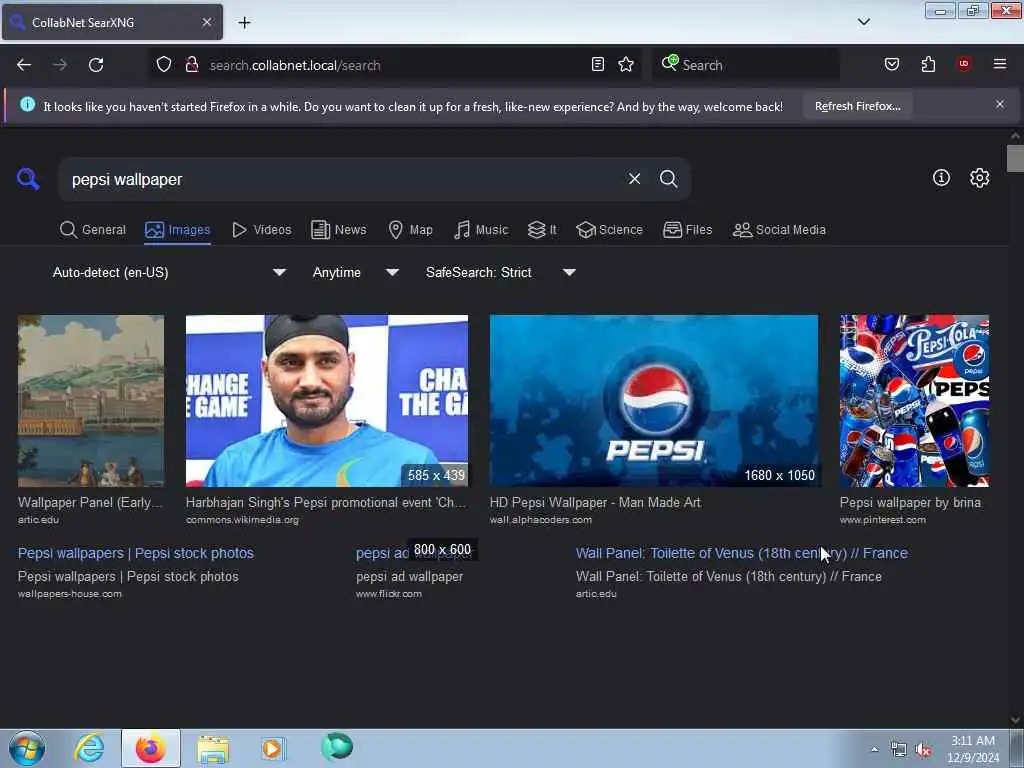
Task: Switch to the News category
Action: coord(339,230)
